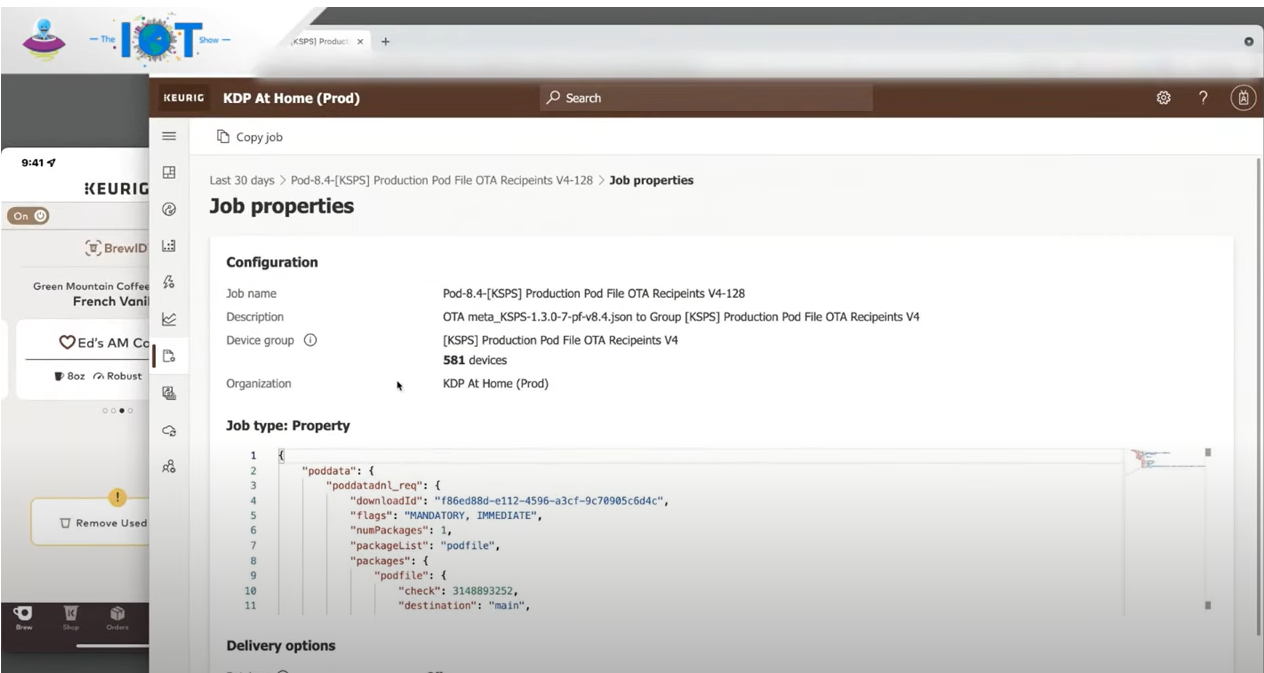Open Device groups dotted-chart sidebar icon
This screenshot has width=1264, height=673.
tap(168, 246)
